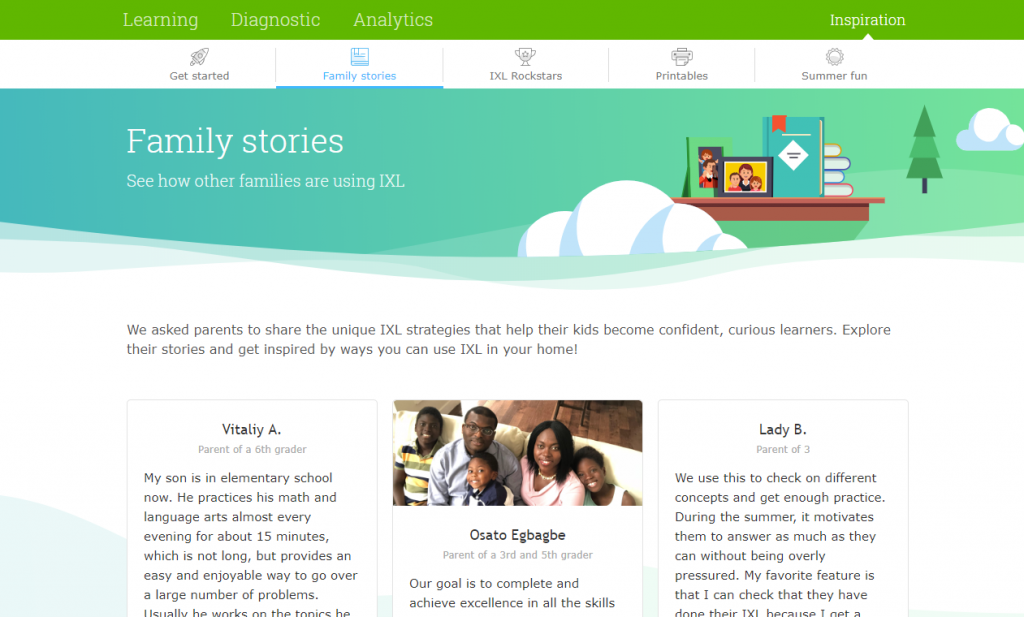Switch to the Get started tab
Viewport: 1024px width, 617px height.
pos(198,64)
